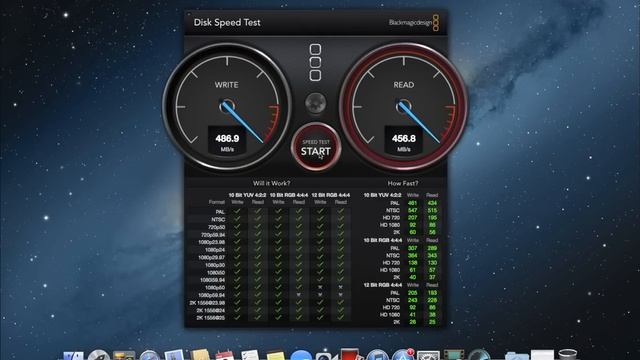Select the 486.9 MB/s write reading

point(227,140)
